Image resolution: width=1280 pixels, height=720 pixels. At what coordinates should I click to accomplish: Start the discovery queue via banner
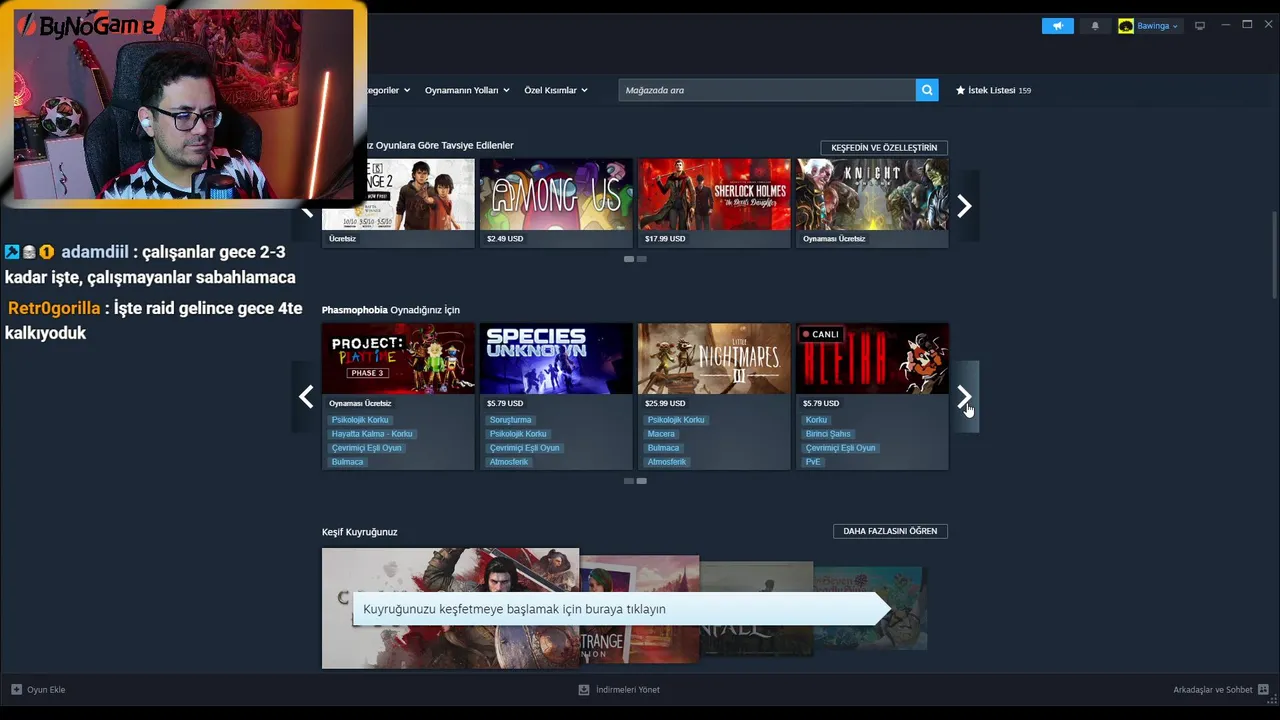pos(620,609)
